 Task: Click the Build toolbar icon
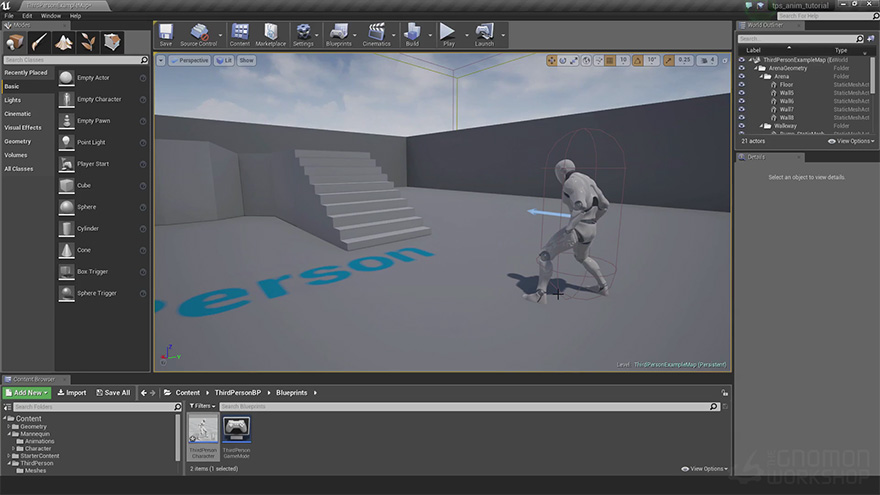pos(412,35)
